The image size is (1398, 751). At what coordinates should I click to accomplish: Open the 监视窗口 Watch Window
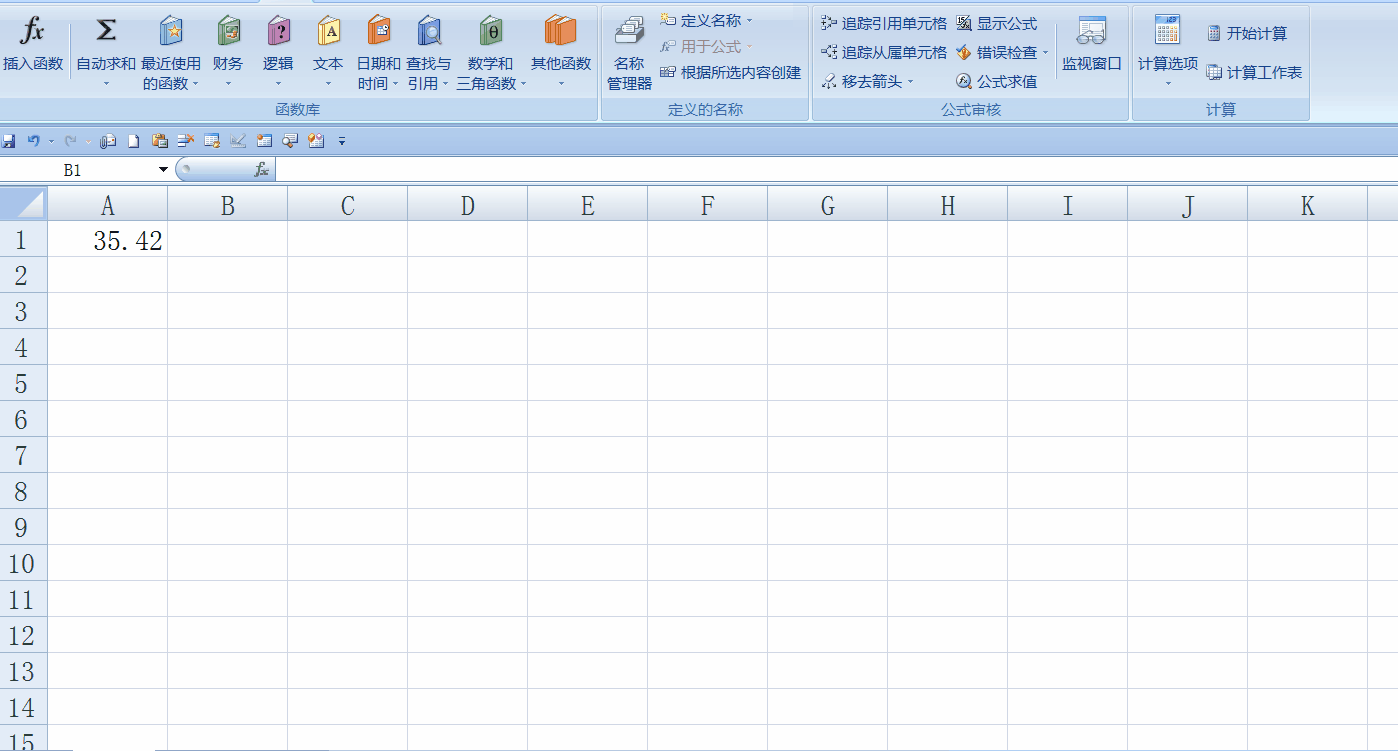click(1091, 32)
